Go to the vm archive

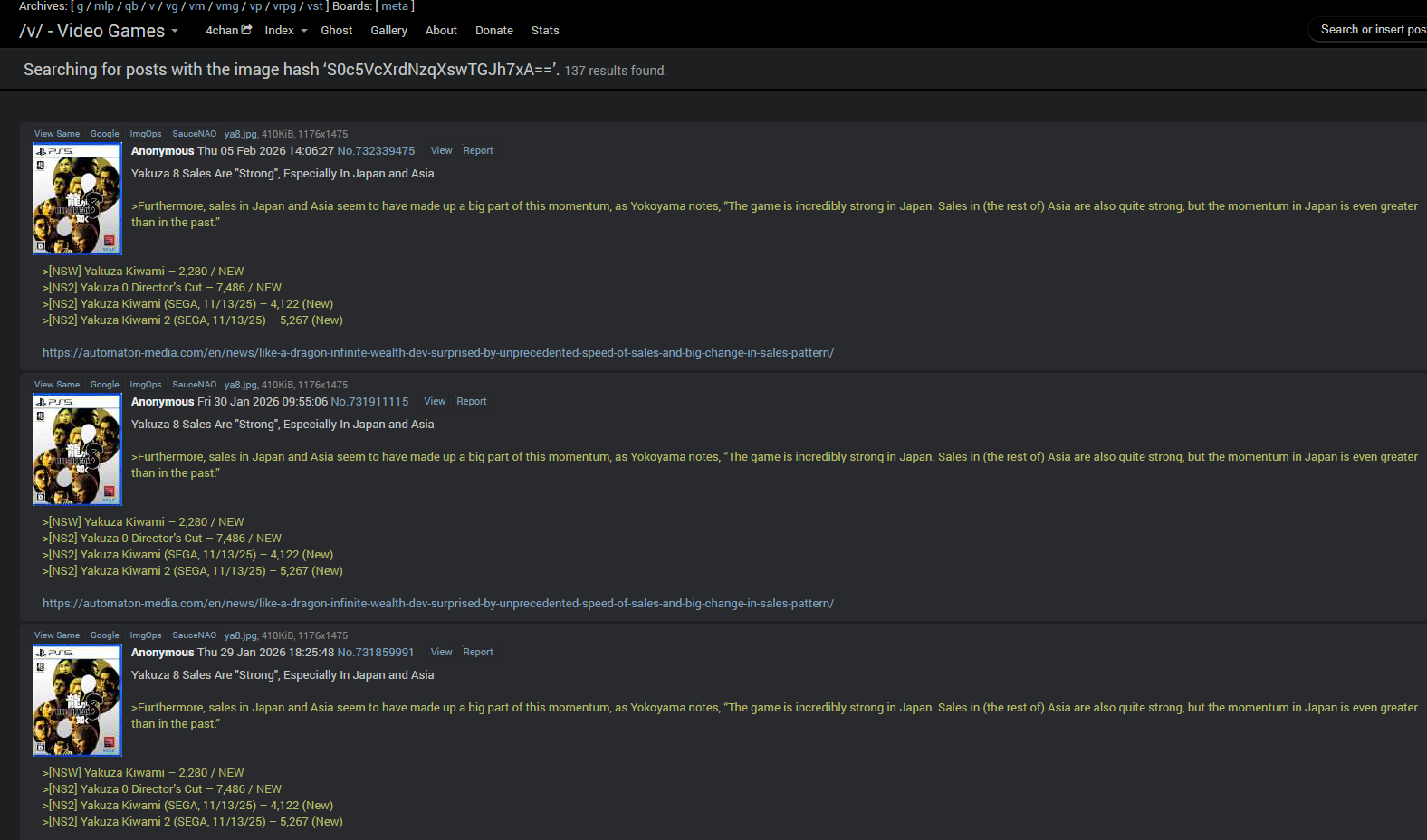[196, 6]
